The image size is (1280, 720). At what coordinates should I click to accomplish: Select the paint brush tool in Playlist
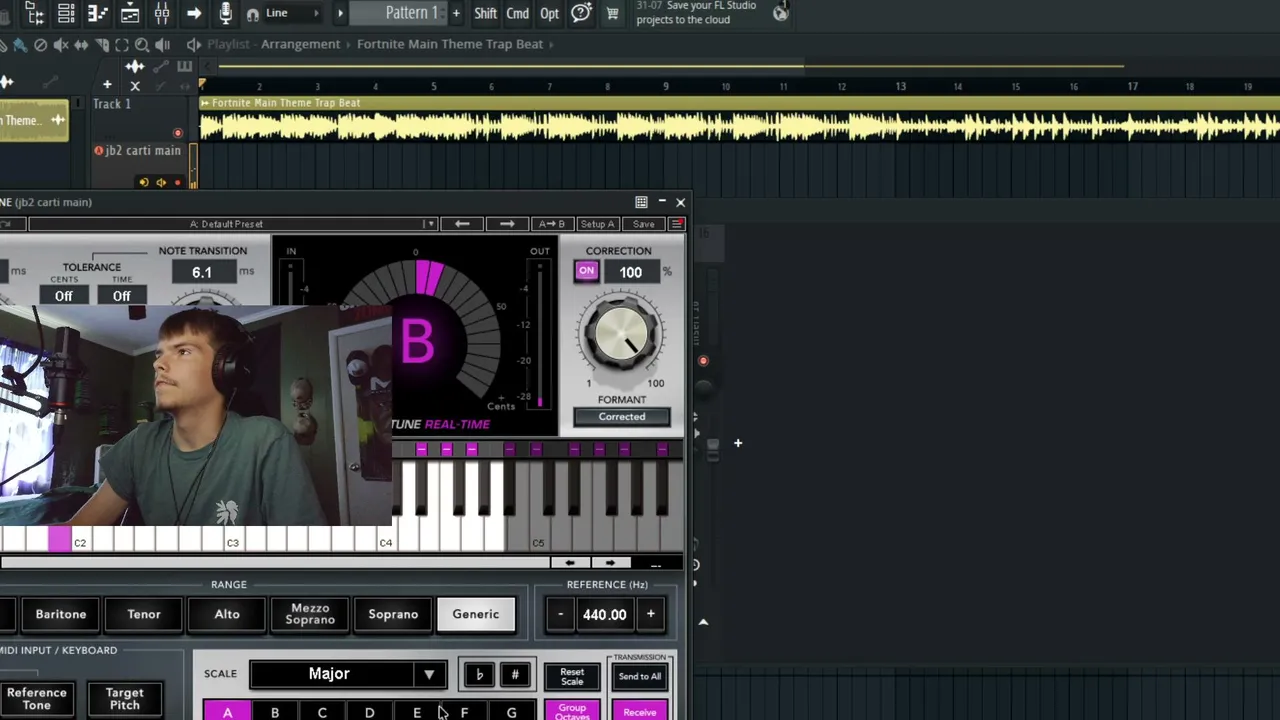[19, 44]
